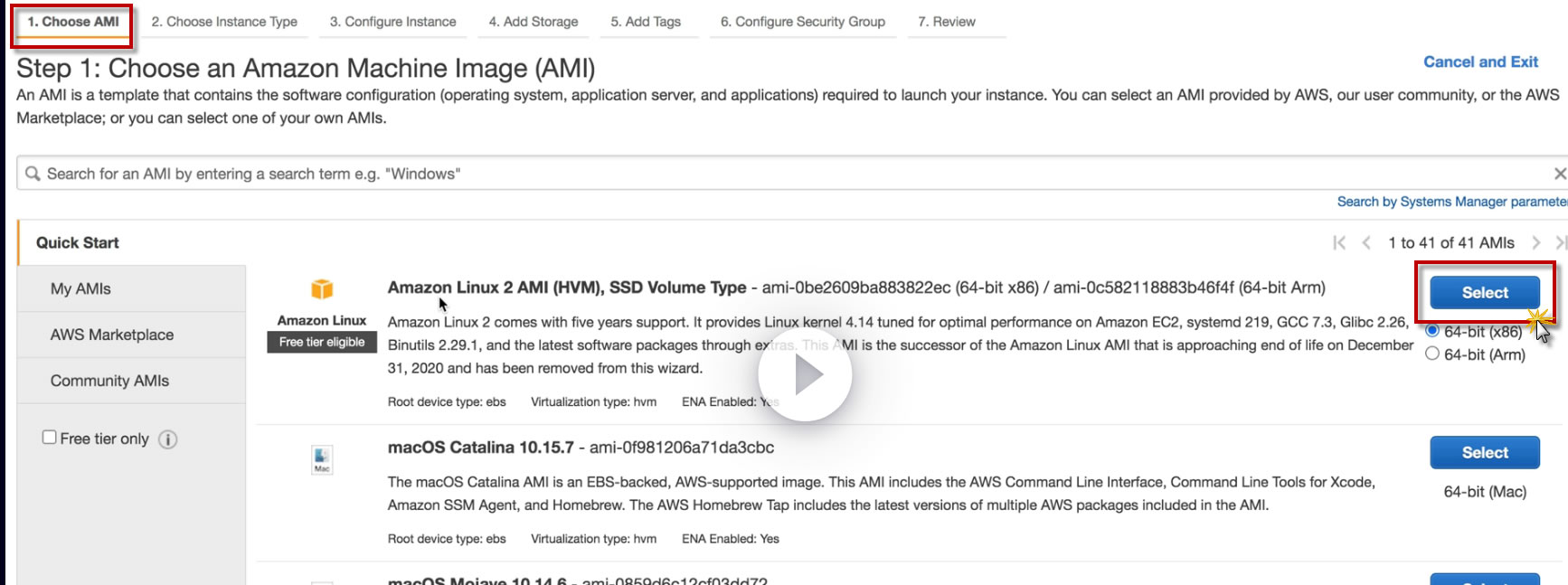Focus the AMI search field
Screen dimensions: 1568x585
point(791,174)
